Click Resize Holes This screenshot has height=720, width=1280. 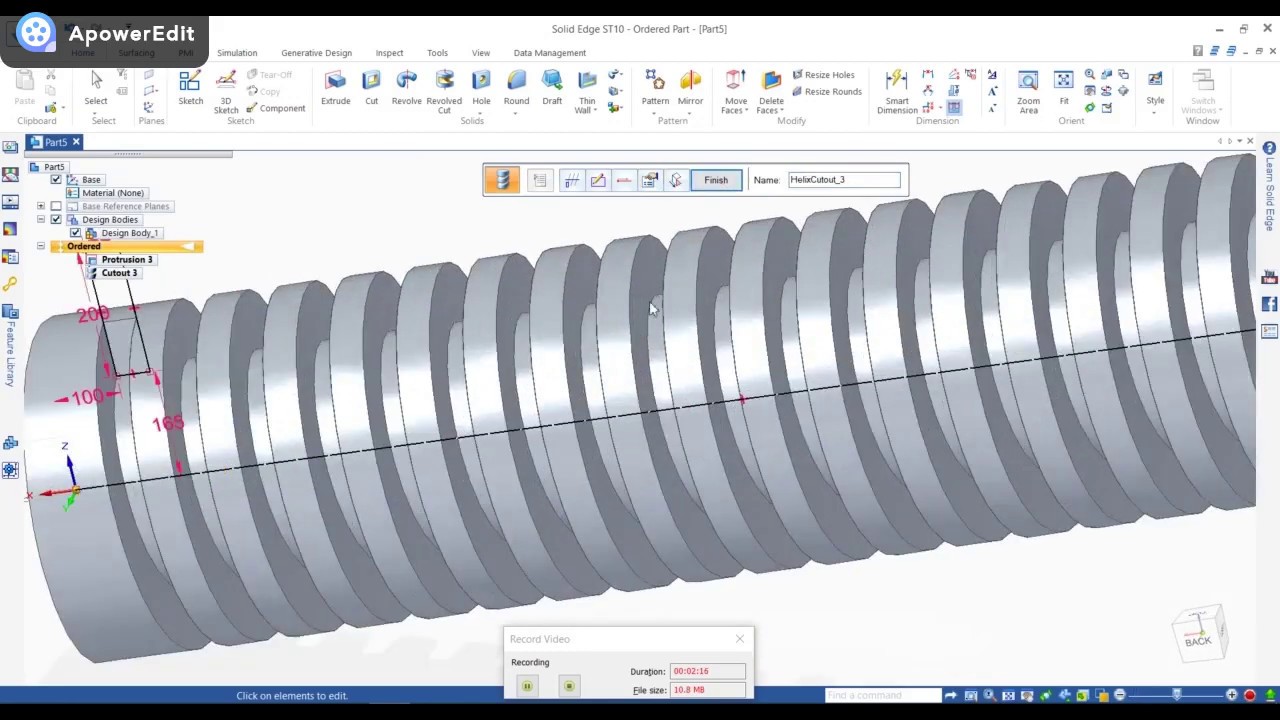click(x=823, y=75)
